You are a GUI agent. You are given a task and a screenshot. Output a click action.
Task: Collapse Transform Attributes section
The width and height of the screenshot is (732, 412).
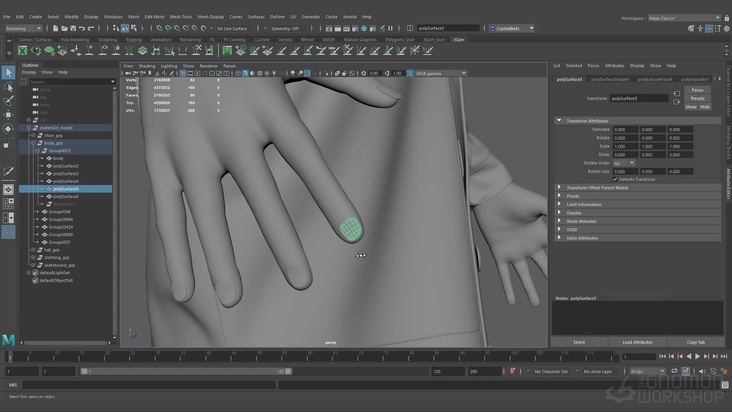[559, 121]
